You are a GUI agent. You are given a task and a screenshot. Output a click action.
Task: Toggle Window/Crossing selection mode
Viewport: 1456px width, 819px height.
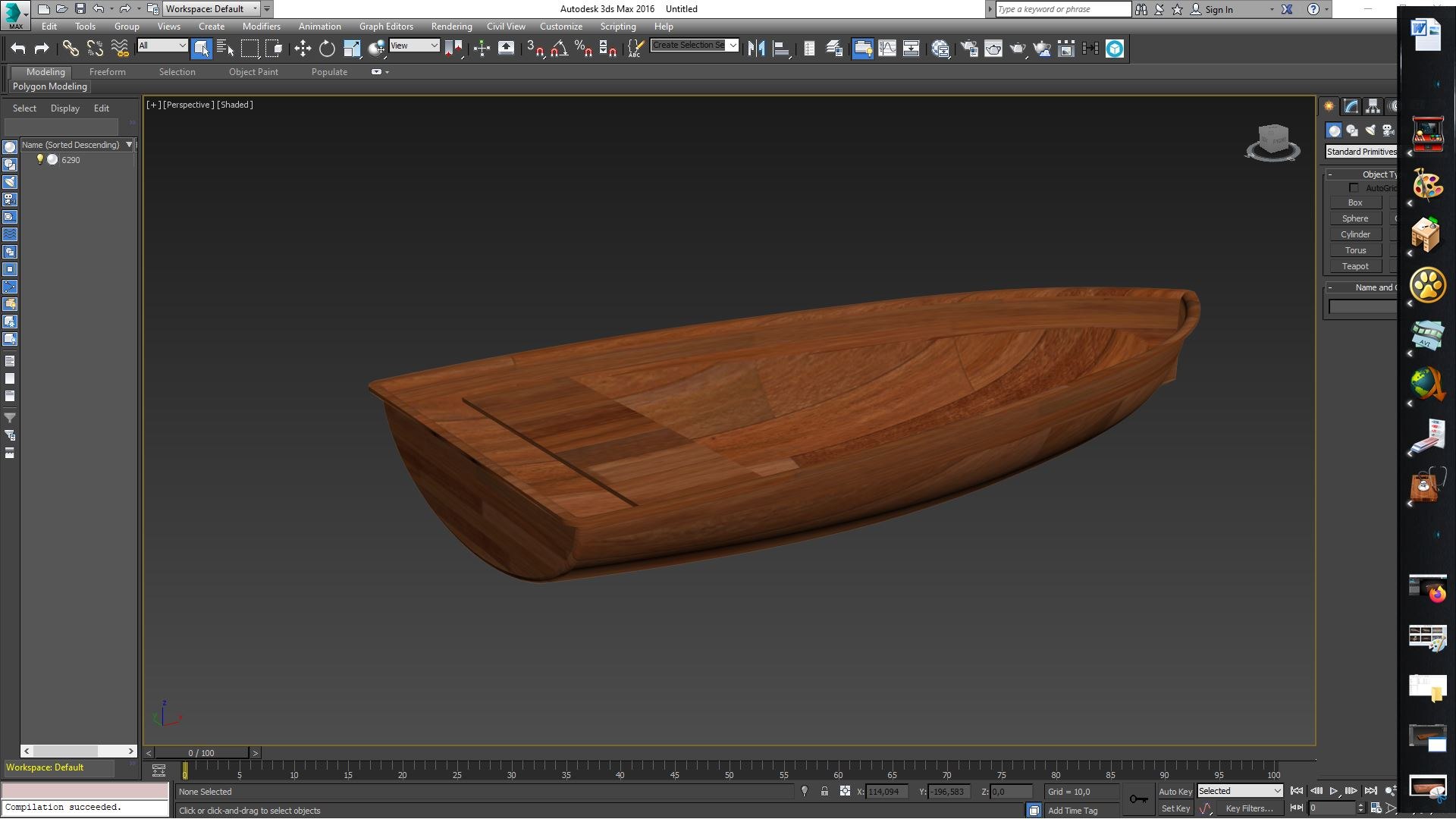(274, 49)
